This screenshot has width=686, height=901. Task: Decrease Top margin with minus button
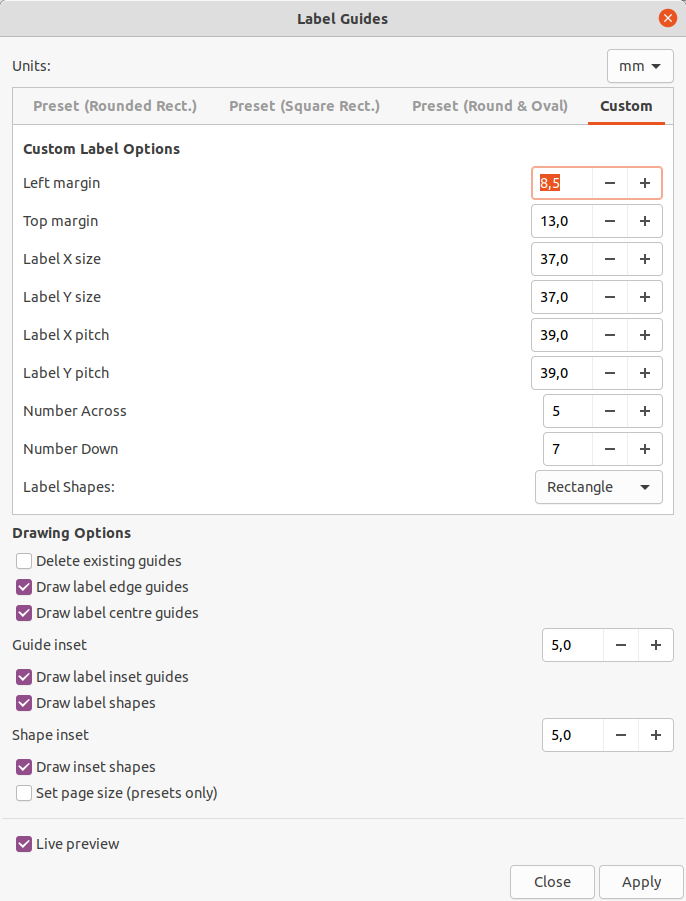[x=610, y=221]
